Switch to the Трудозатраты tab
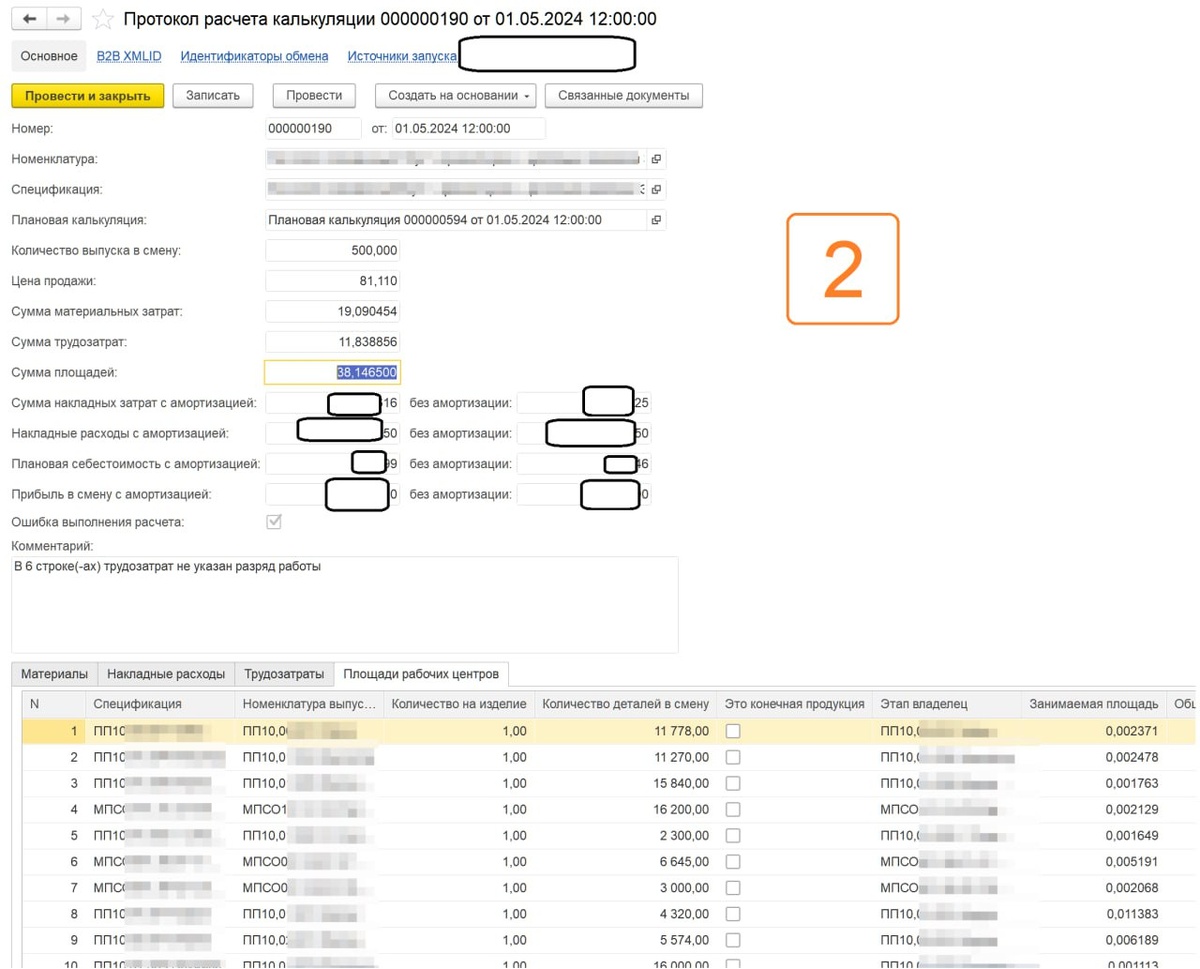The height and width of the screenshot is (969, 1200). [x=284, y=674]
